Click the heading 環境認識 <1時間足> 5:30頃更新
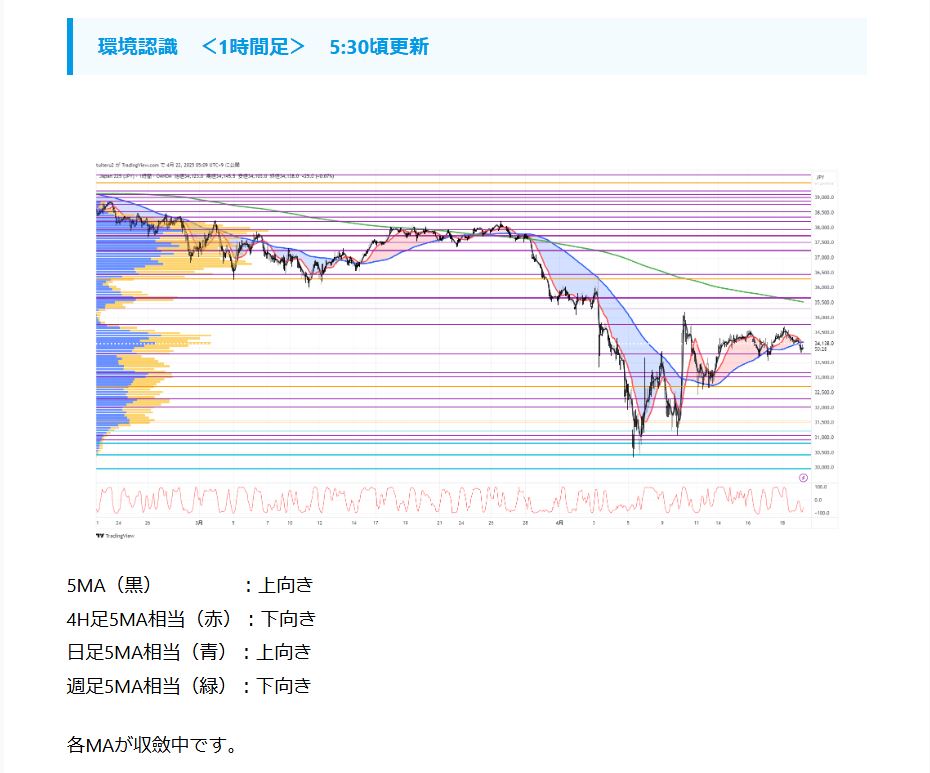 263,46
